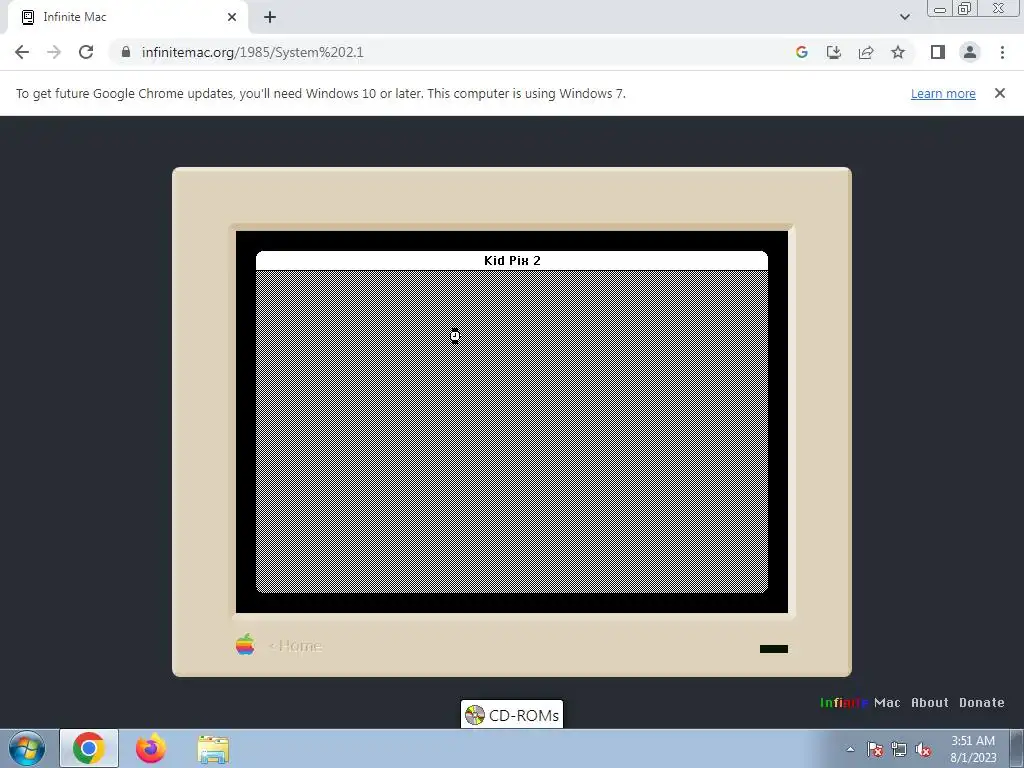Open the Chrome three-dot menu
This screenshot has width=1024, height=768.
[x=1002, y=52]
